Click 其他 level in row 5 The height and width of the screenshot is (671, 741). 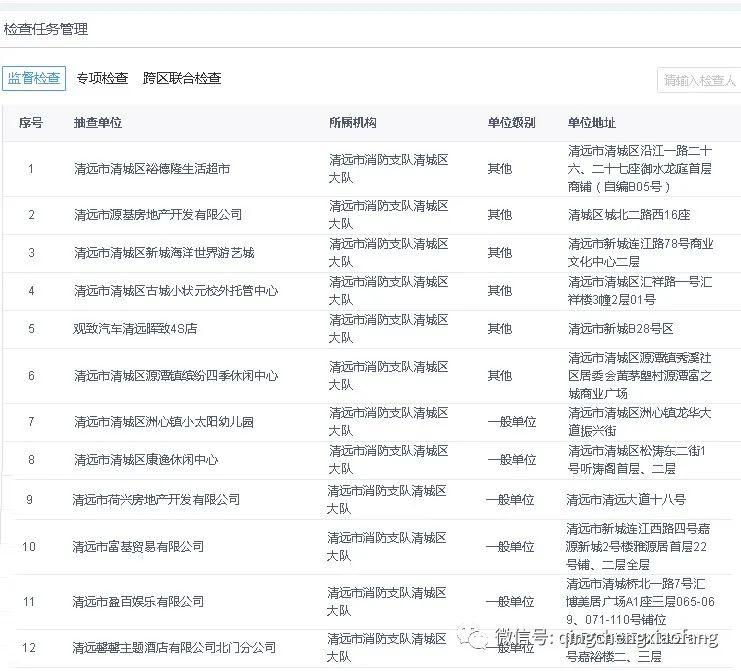[x=500, y=328]
